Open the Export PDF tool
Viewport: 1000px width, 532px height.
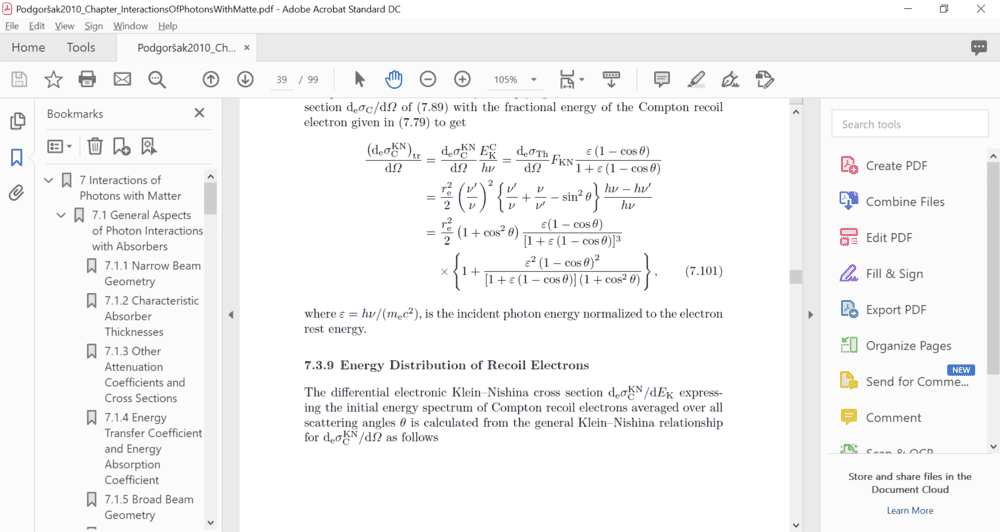pyautogui.click(x=894, y=309)
